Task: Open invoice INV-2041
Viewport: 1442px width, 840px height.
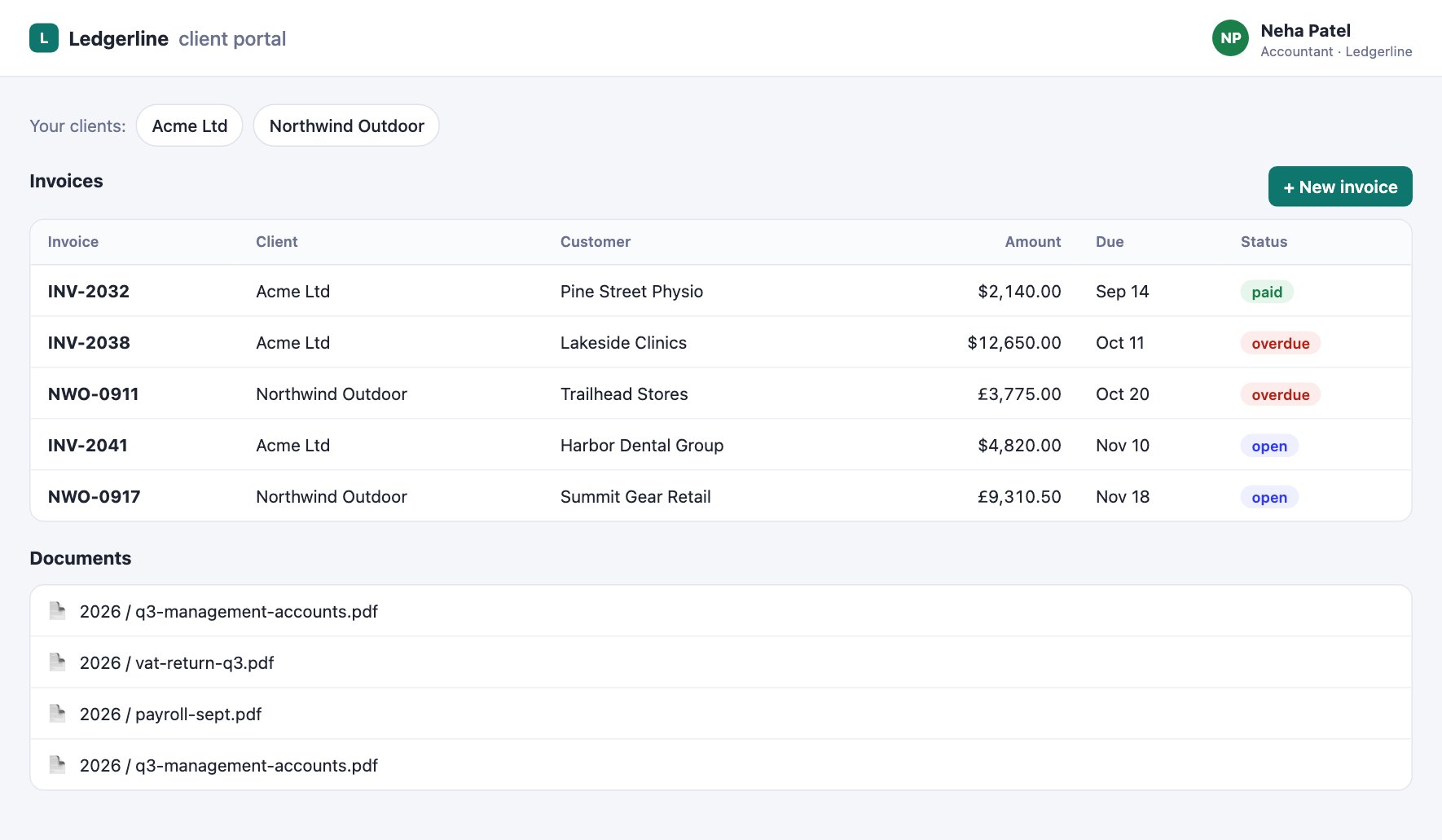Action: (88, 445)
